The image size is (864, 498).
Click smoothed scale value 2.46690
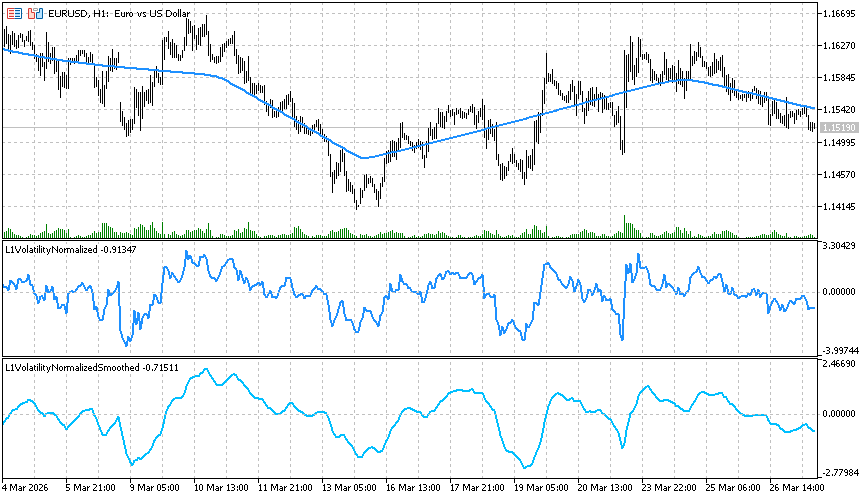click(x=839, y=364)
